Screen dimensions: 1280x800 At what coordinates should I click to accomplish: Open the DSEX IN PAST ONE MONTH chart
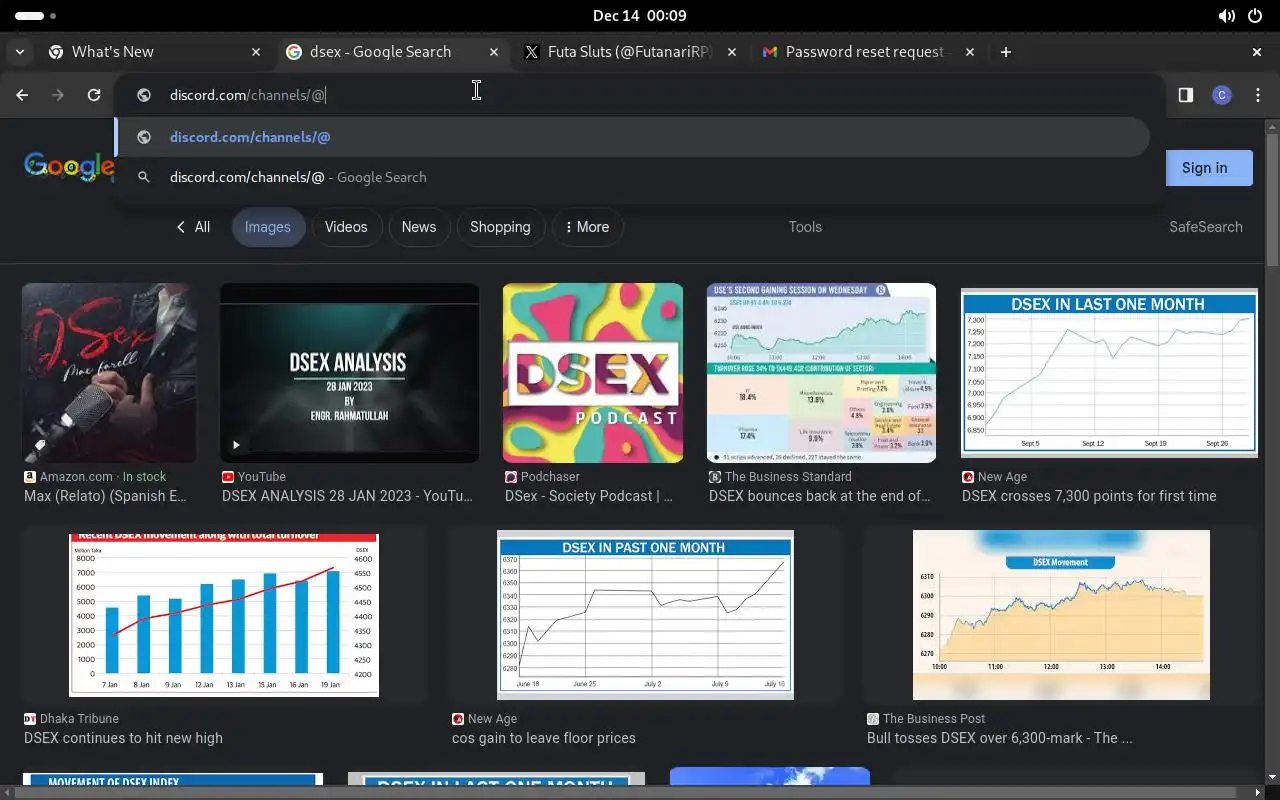[645, 615]
